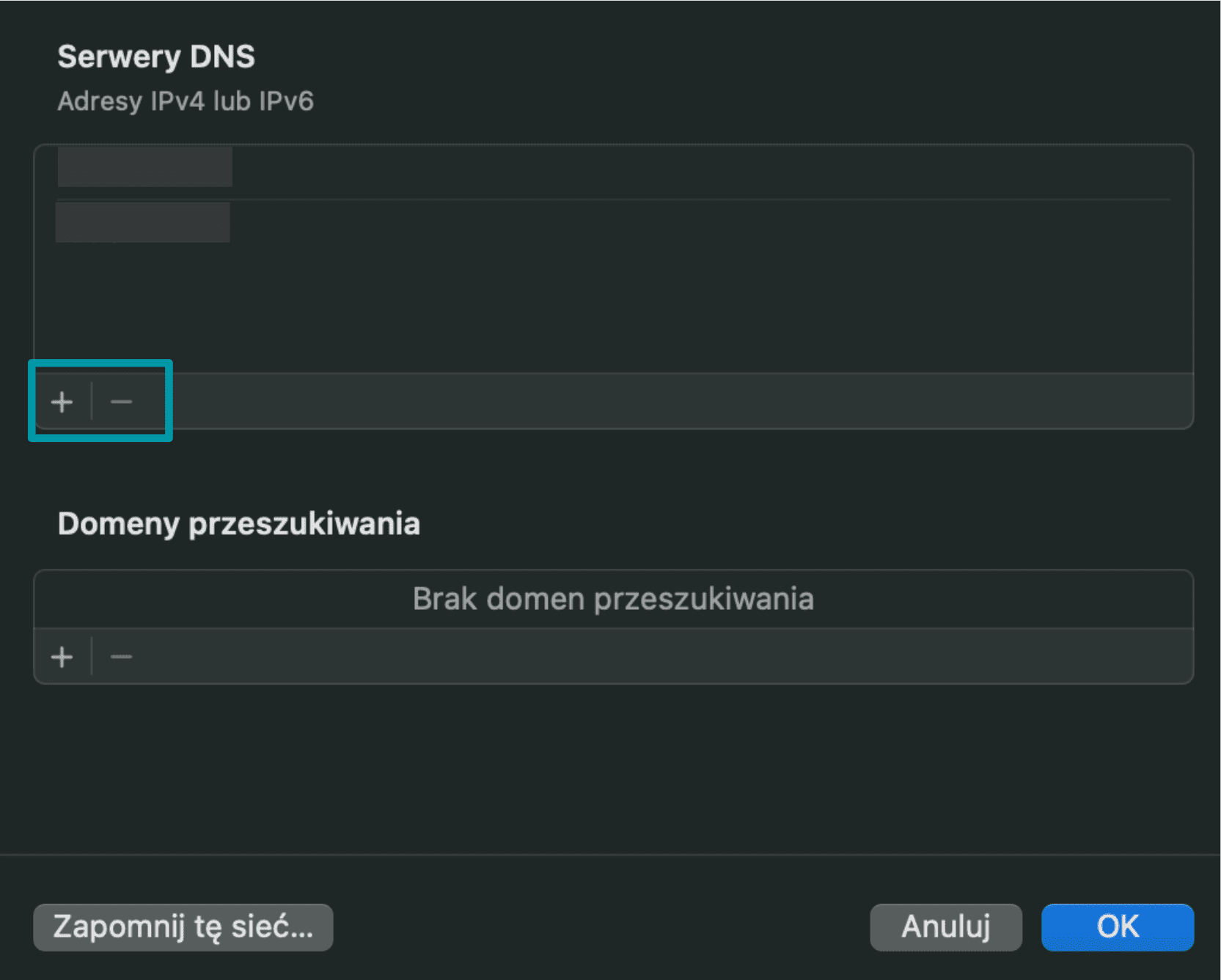Remove search domain with minus icon
The image size is (1221, 980).
[x=121, y=657]
